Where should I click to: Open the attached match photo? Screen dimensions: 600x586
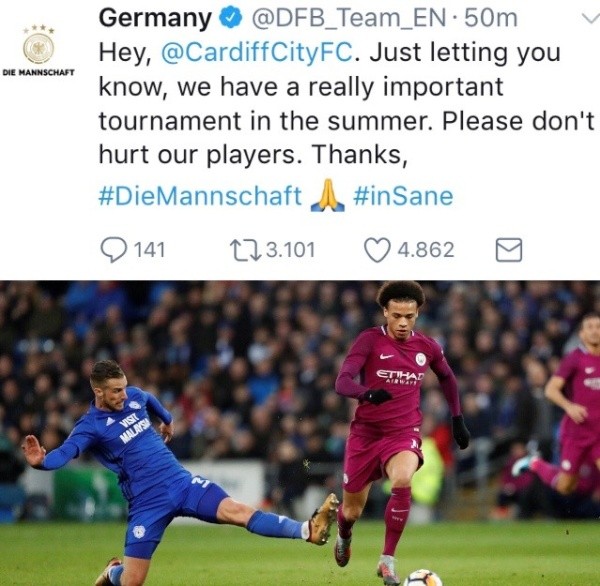pos(300,433)
